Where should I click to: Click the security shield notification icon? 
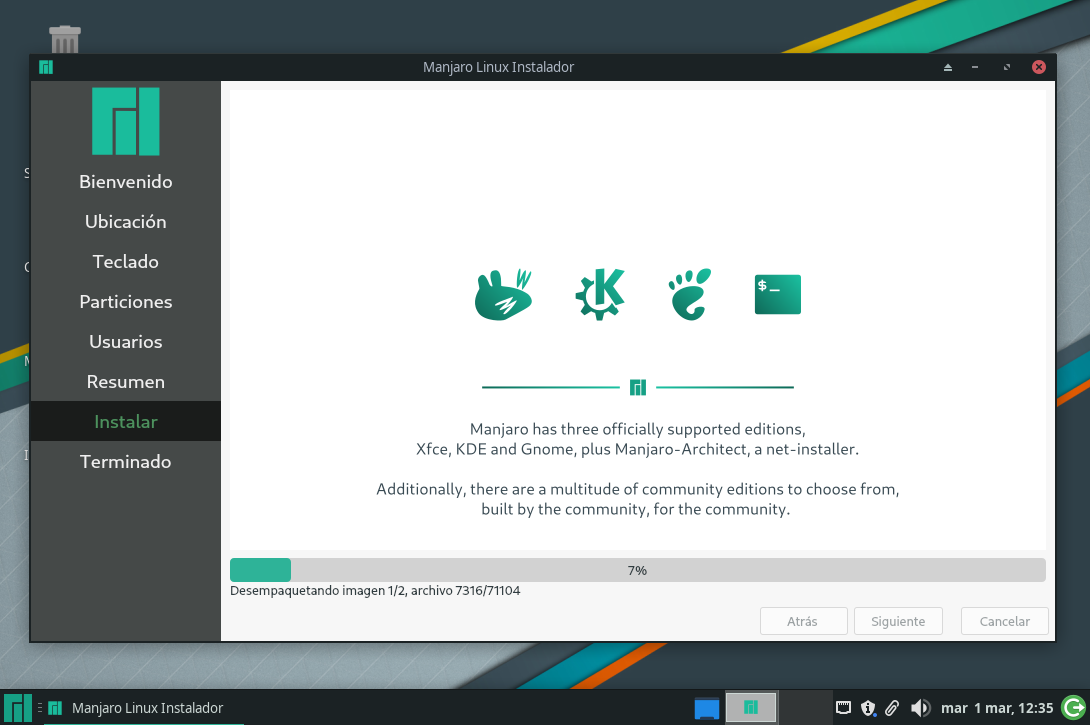[x=868, y=707]
